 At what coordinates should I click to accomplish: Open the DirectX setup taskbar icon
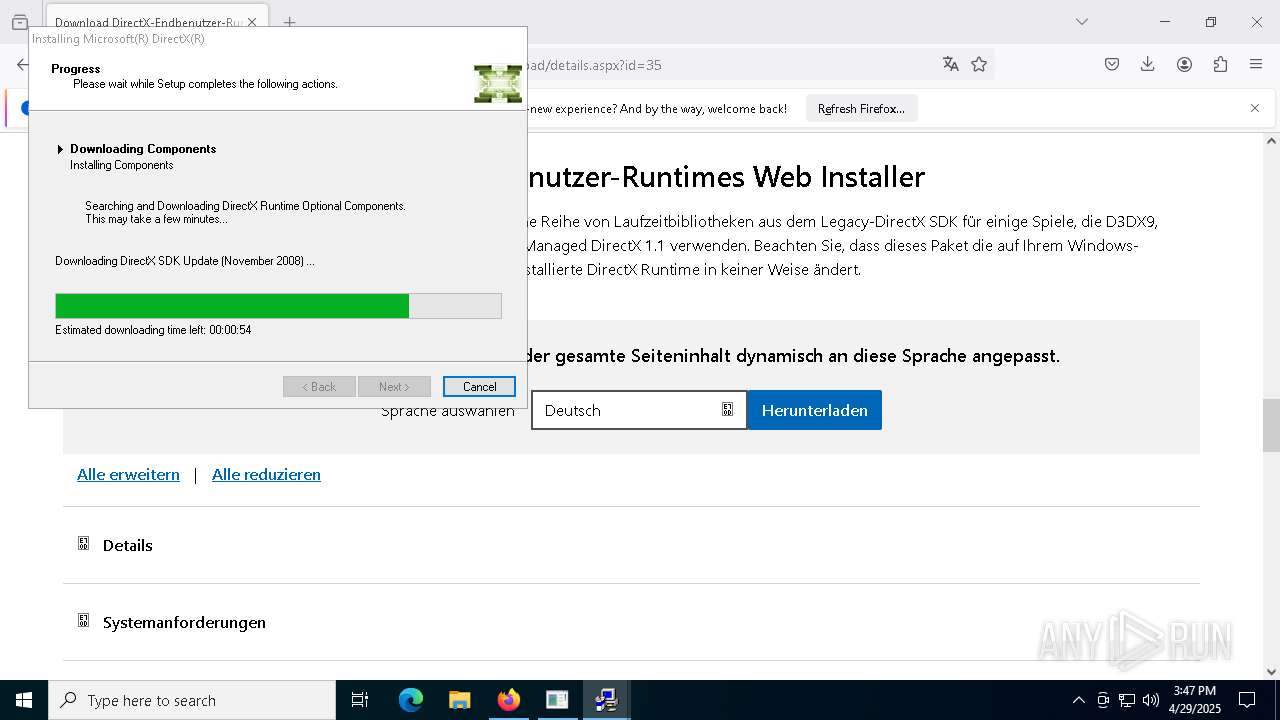point(605,700)
